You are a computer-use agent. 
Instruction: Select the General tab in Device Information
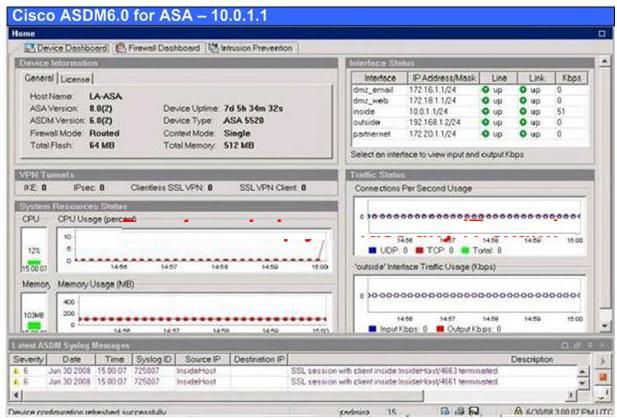(x=39, y=78)
